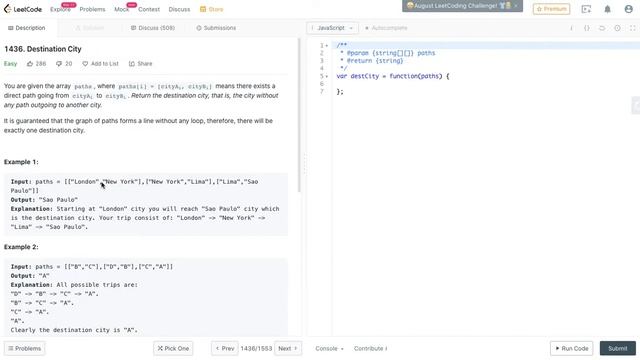Switch to the Solution tab
Screen dimensions: 640x360
90,28
